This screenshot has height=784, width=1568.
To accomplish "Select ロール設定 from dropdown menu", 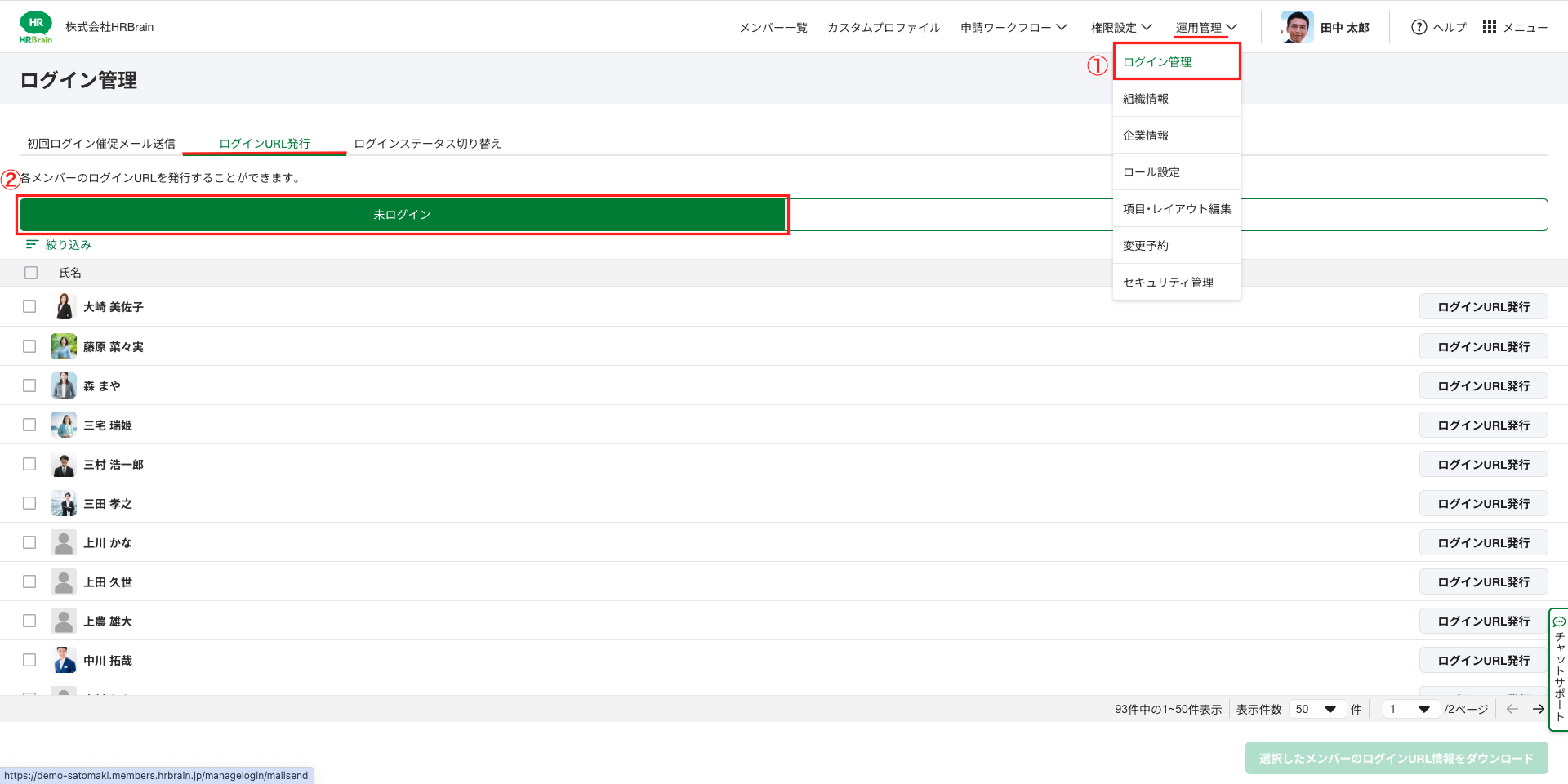I will [1177, 171].
